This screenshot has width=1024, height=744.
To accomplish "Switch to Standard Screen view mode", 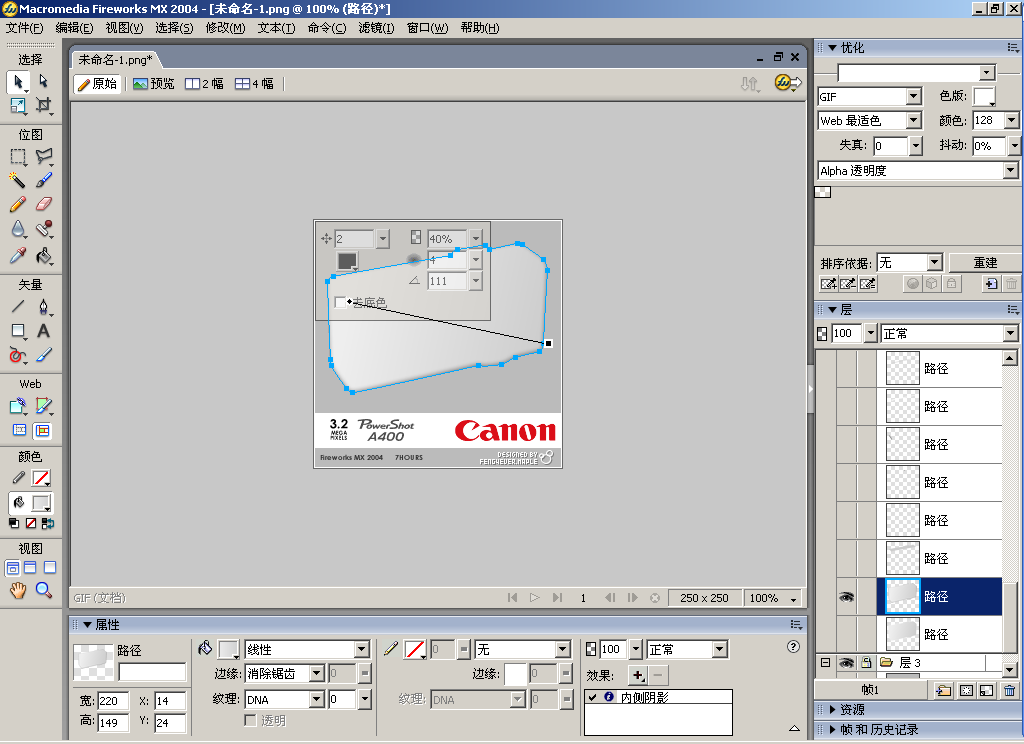I will coord(12,568).
